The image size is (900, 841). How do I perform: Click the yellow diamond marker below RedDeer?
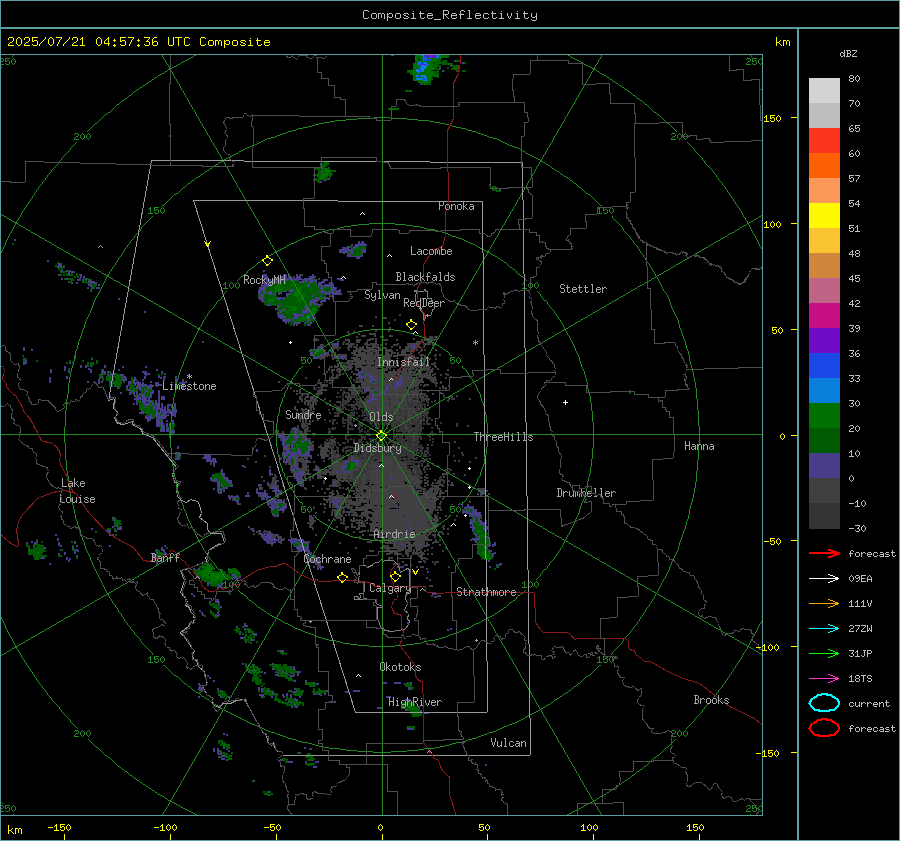[411, 325]
